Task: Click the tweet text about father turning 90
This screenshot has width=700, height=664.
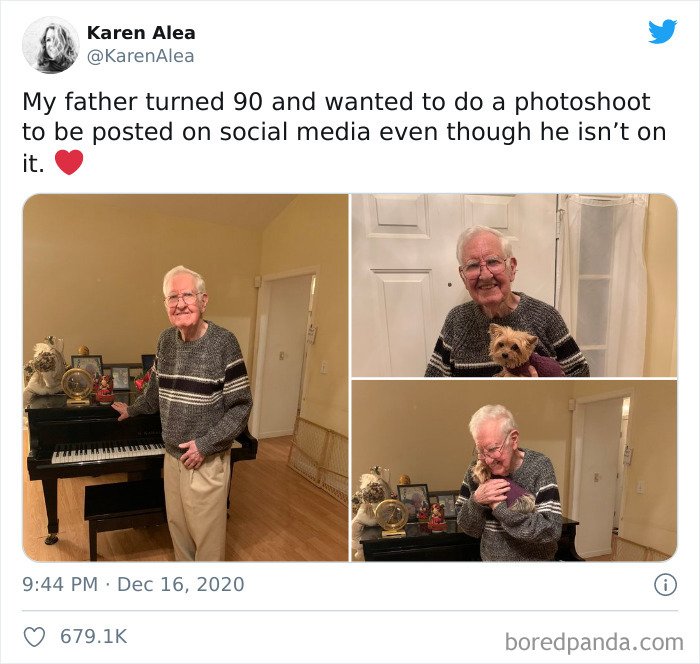Action: coord(344,133)
